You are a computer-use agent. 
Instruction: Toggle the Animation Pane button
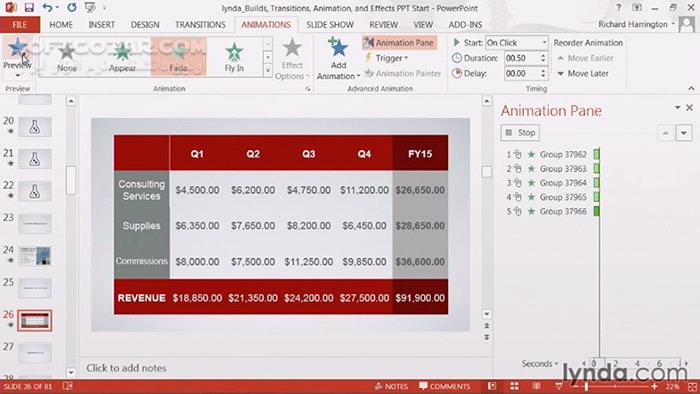(399, 43)
